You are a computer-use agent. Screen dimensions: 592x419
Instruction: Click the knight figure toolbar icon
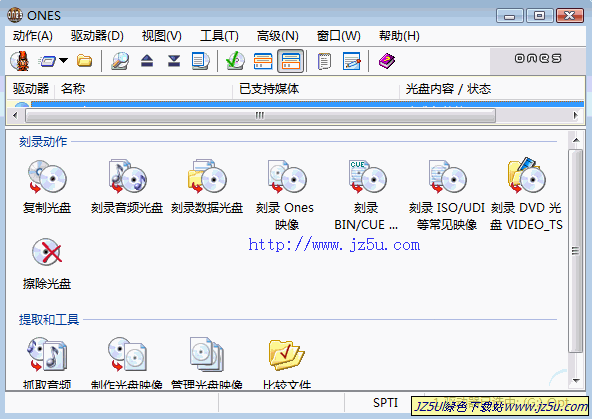[20, 60]
